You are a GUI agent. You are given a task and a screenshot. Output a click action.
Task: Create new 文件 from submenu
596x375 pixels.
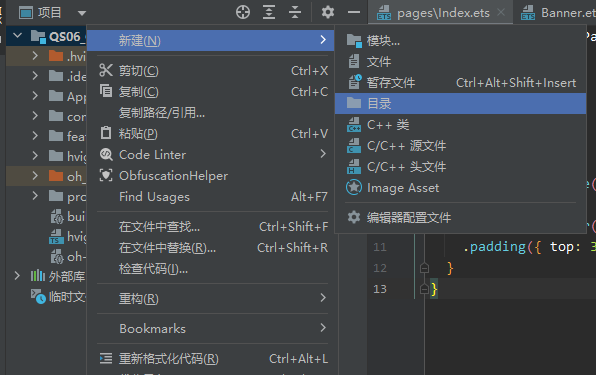pyautogui.click(x=460, y=62)
